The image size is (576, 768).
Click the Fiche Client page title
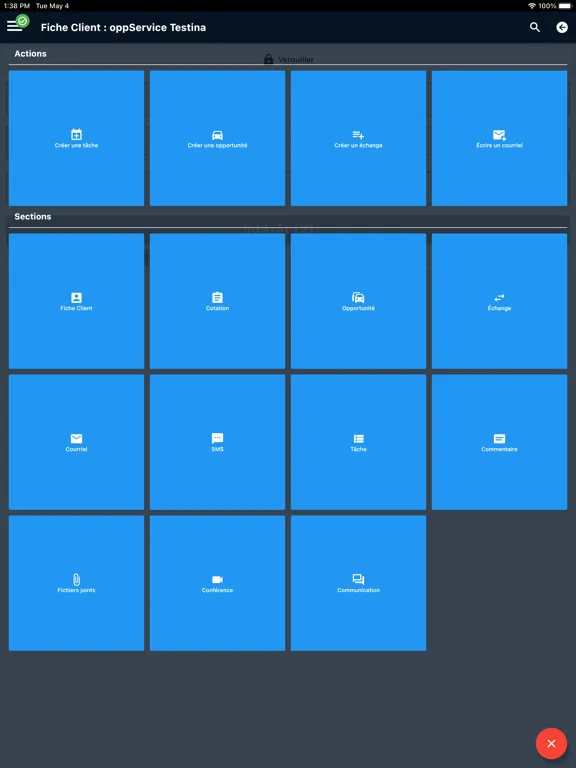tap(123, 27)
